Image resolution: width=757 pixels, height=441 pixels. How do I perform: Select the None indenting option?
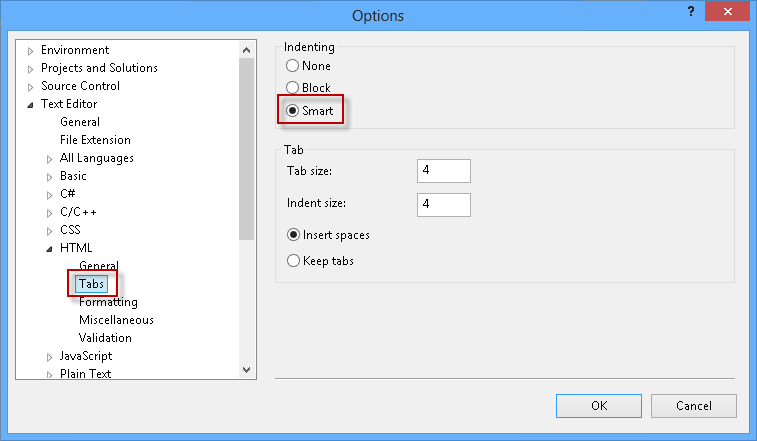[x=293, y=66]
